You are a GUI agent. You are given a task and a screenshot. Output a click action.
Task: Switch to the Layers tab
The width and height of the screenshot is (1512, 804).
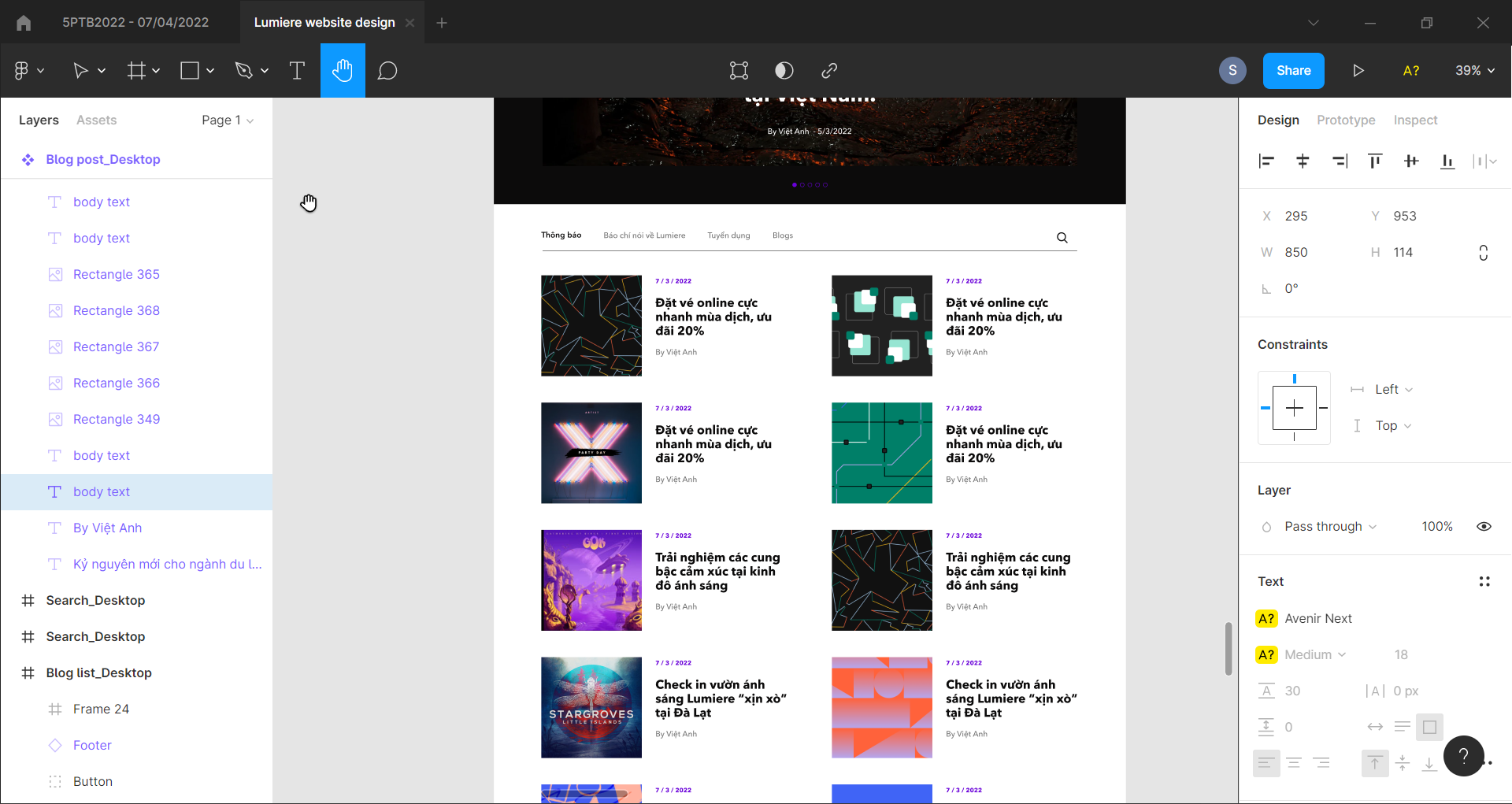(39, 120)
